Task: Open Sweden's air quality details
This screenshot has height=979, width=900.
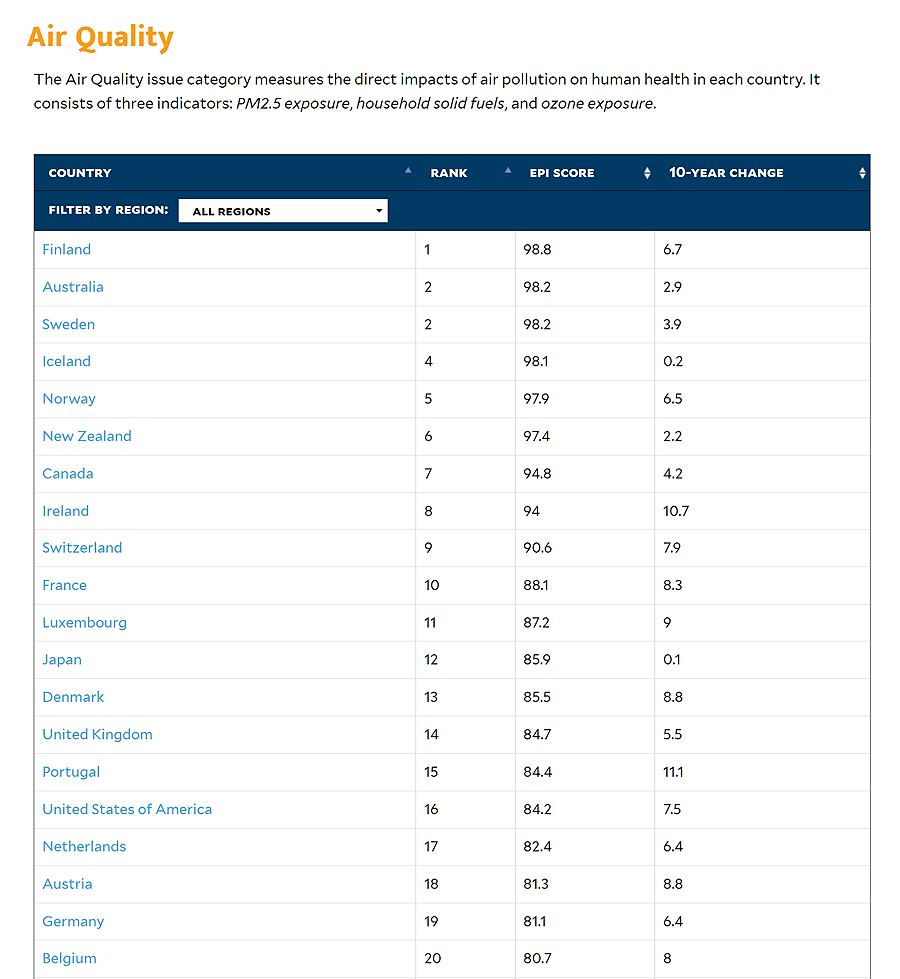Action: click(68, 324)
